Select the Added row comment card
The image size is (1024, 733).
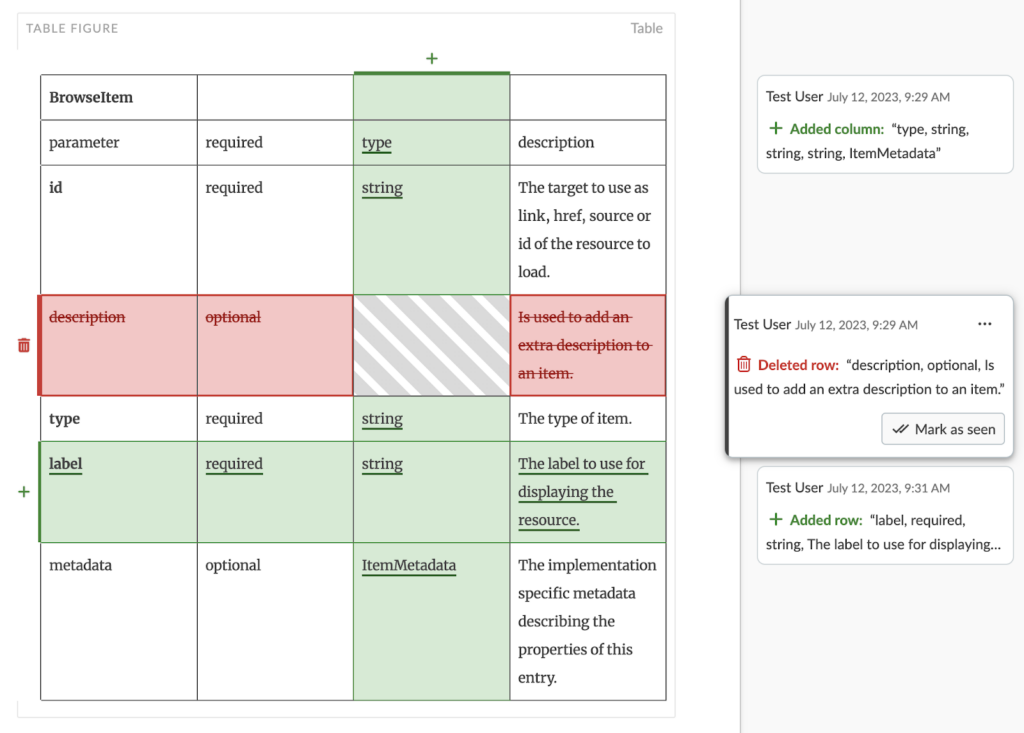885,515
